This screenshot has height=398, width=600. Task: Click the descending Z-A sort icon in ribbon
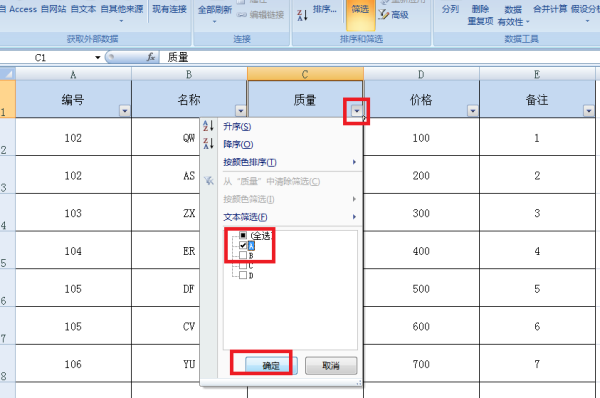click(x=303, y=15)
